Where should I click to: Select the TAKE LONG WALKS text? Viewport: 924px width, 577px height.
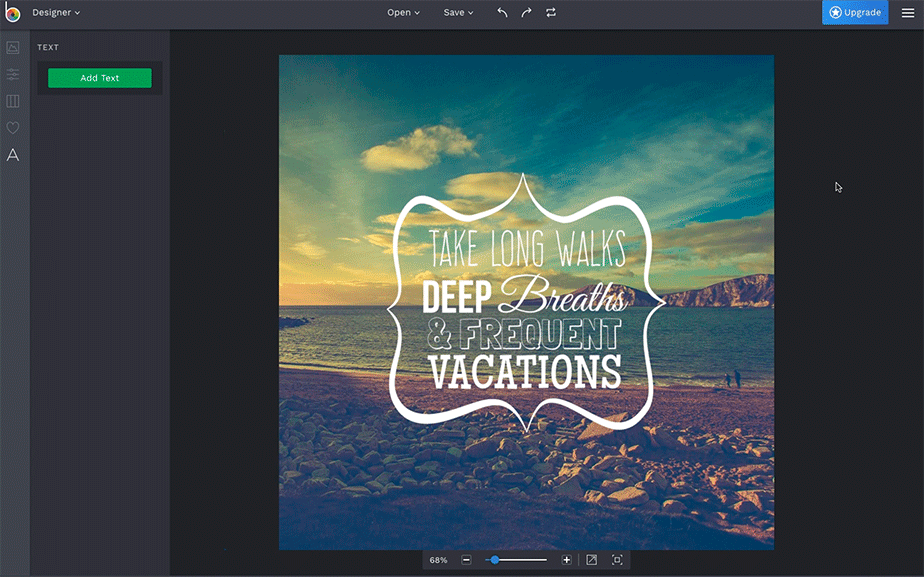[x=527, y=248]
